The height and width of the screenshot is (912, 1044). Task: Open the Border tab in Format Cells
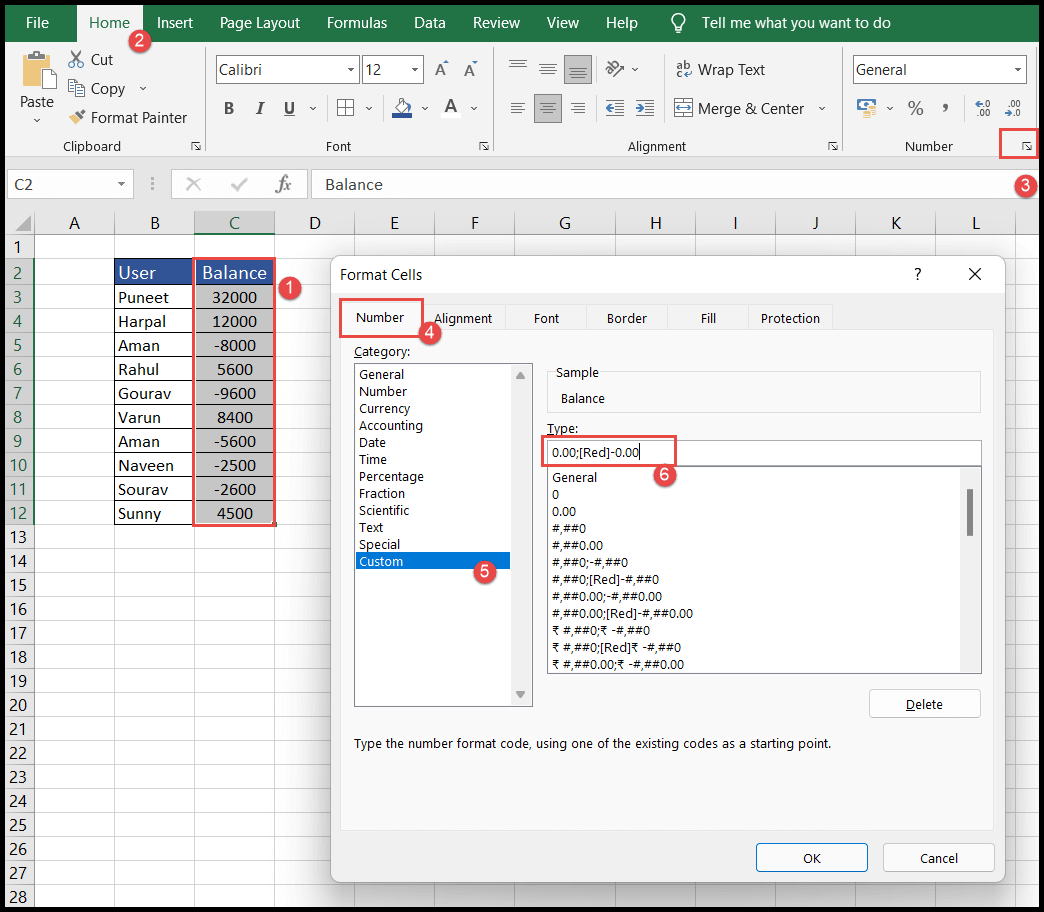point(626,317)
